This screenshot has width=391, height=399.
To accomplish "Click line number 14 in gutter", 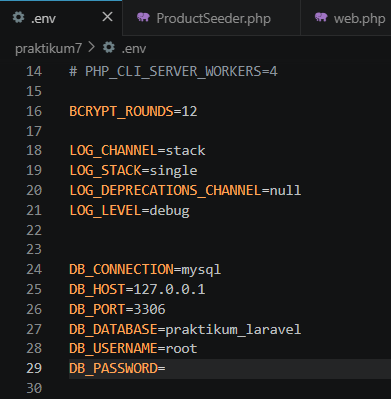I will pos(34,71).
